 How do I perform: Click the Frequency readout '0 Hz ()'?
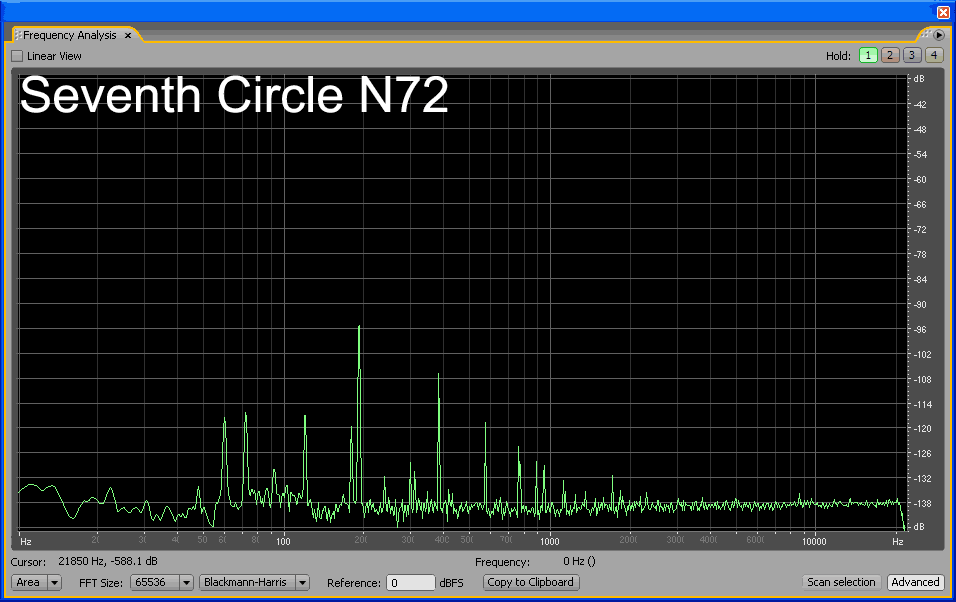(579, 561)
